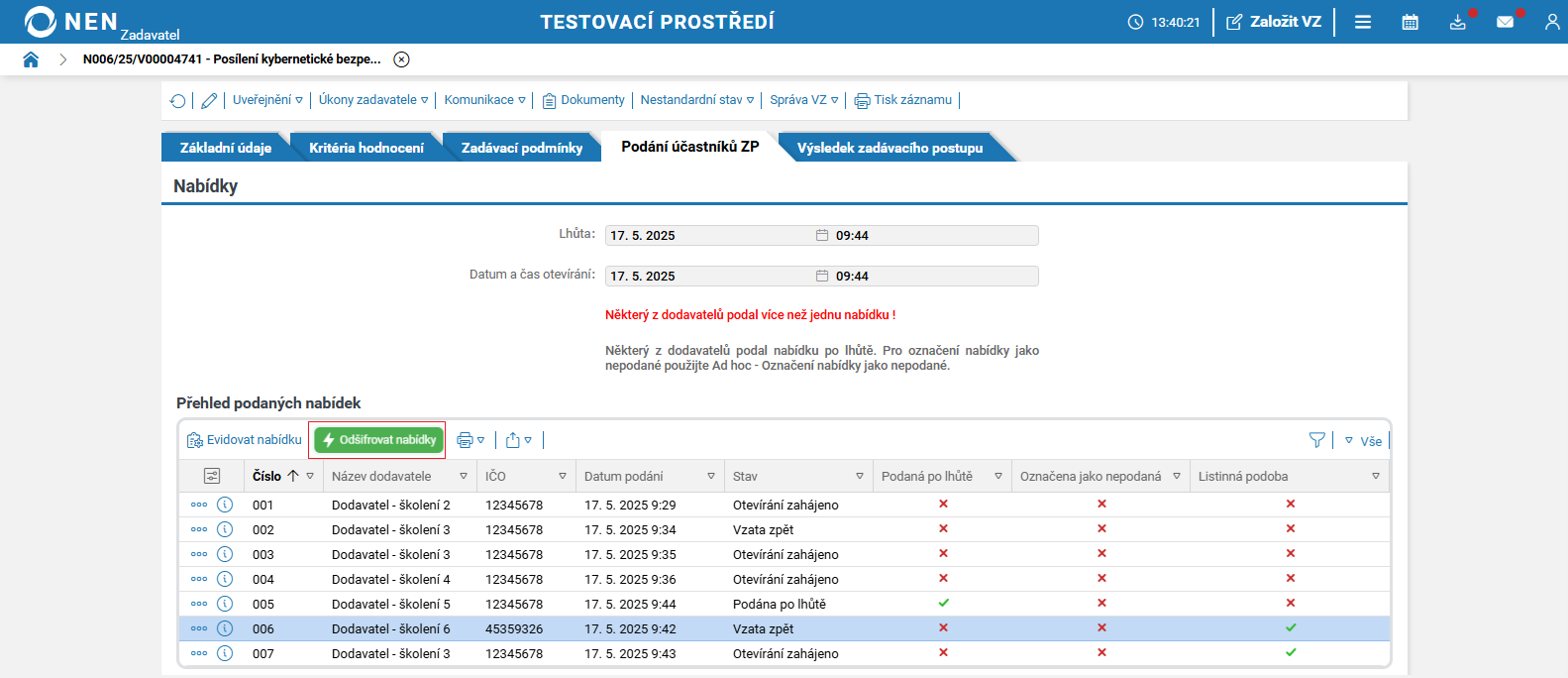Open the Vše filter dropdown
Screen dimensions: 1568x678
[x=1363, y=441]
